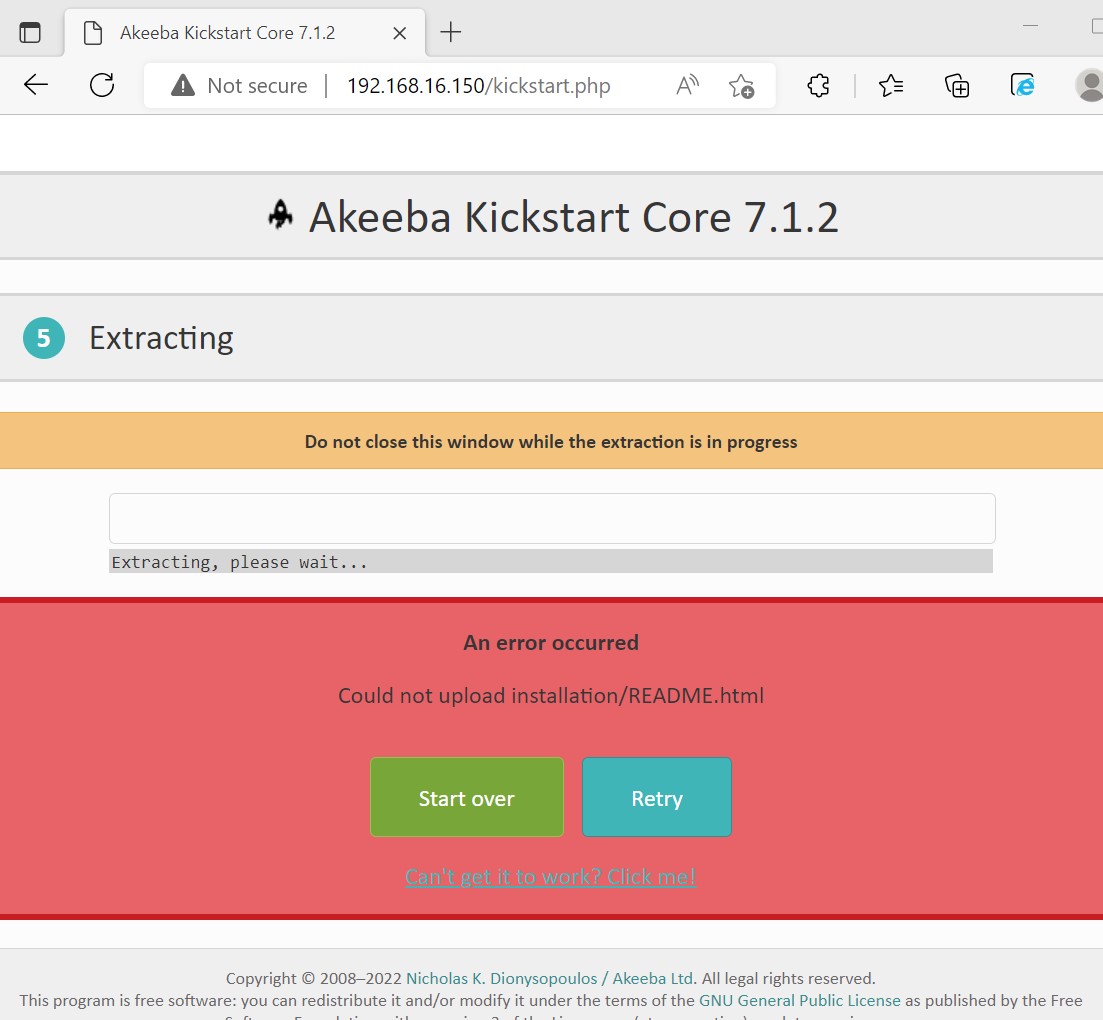Close the Akeeba Kickstart browser tab
The height and width of the screenshot is (1020, 1103).
point(399,33)
